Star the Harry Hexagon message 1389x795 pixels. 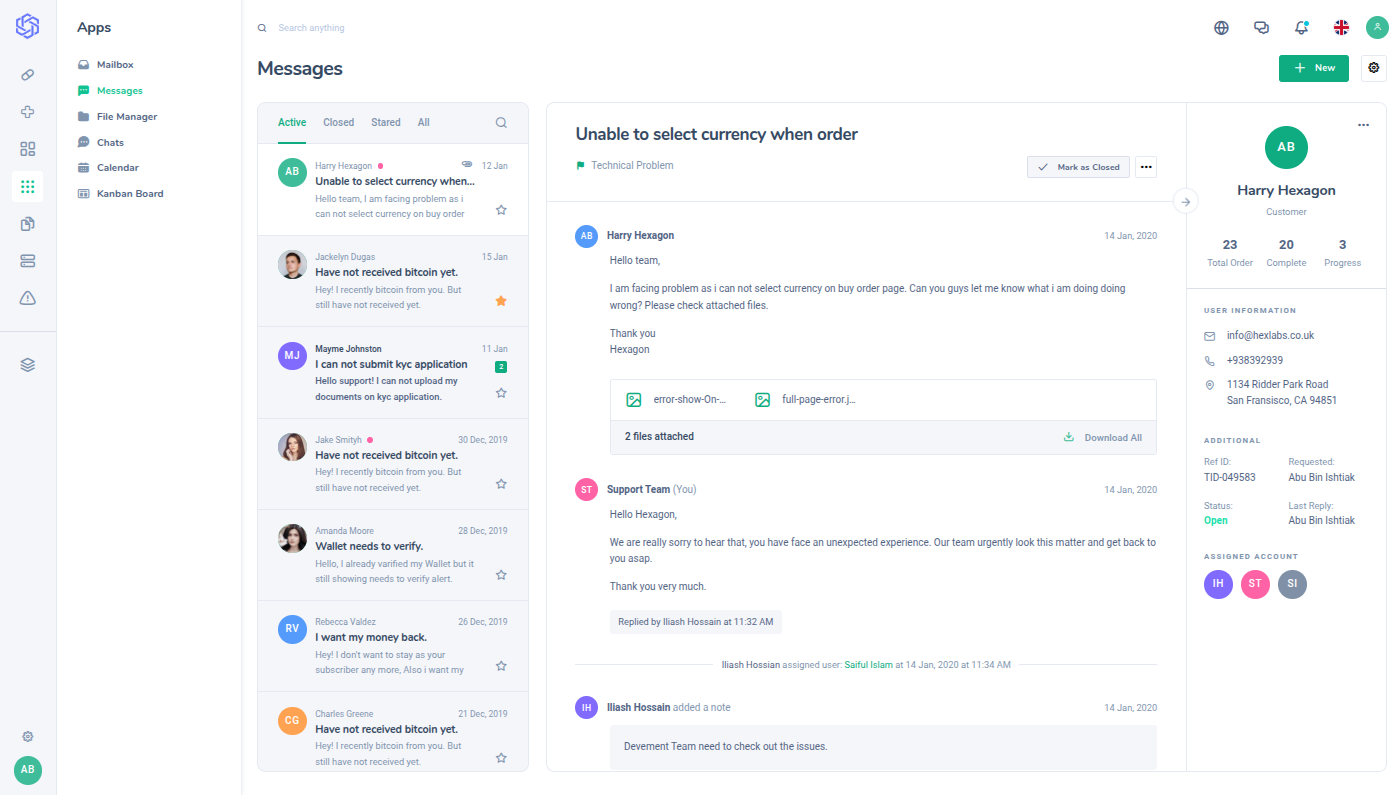coord(501,210)
